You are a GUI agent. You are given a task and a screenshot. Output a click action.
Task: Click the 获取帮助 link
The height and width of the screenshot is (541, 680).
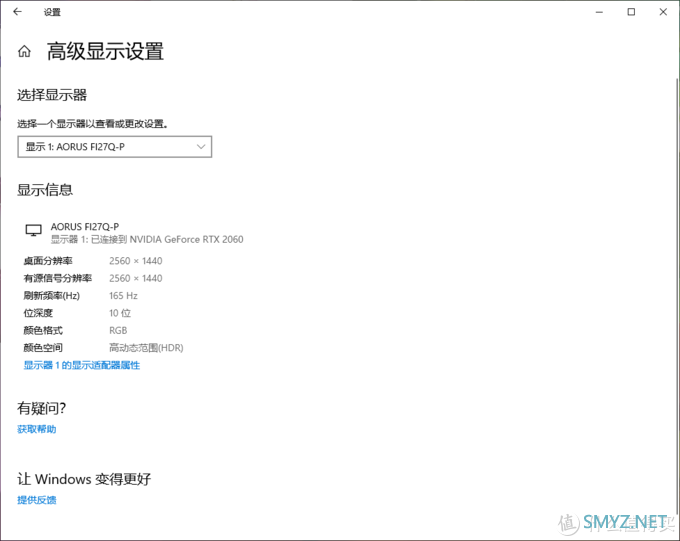click(36, 429)
